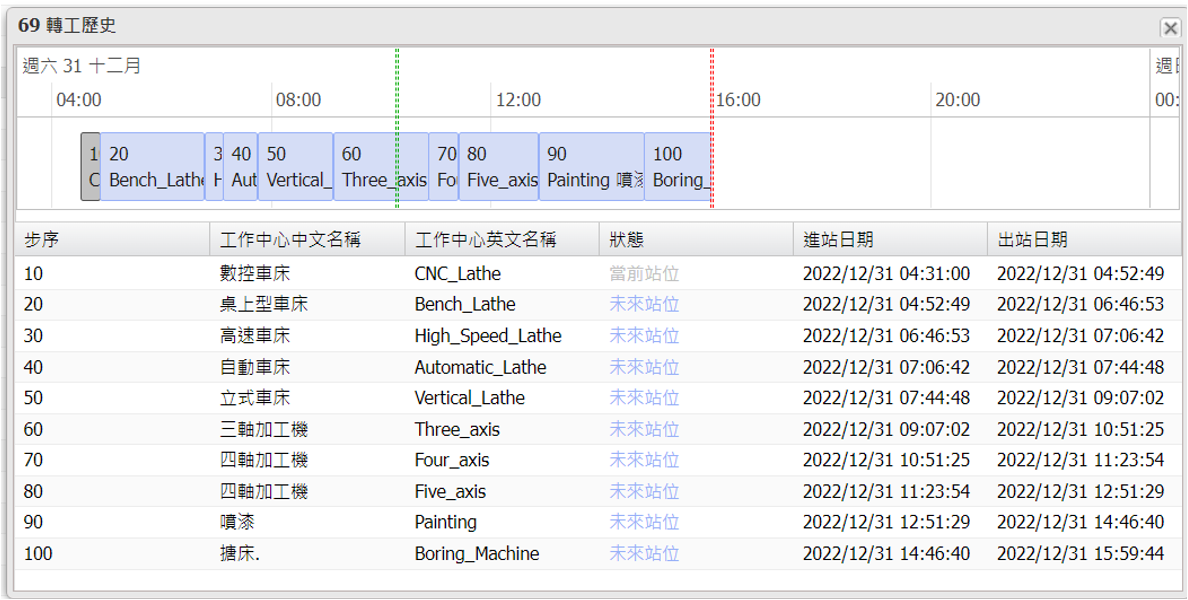This screenshot has height=600, width=1188.
Task: Select the 50 Vertical_Lathe timeline block
Action: (295, 167)
